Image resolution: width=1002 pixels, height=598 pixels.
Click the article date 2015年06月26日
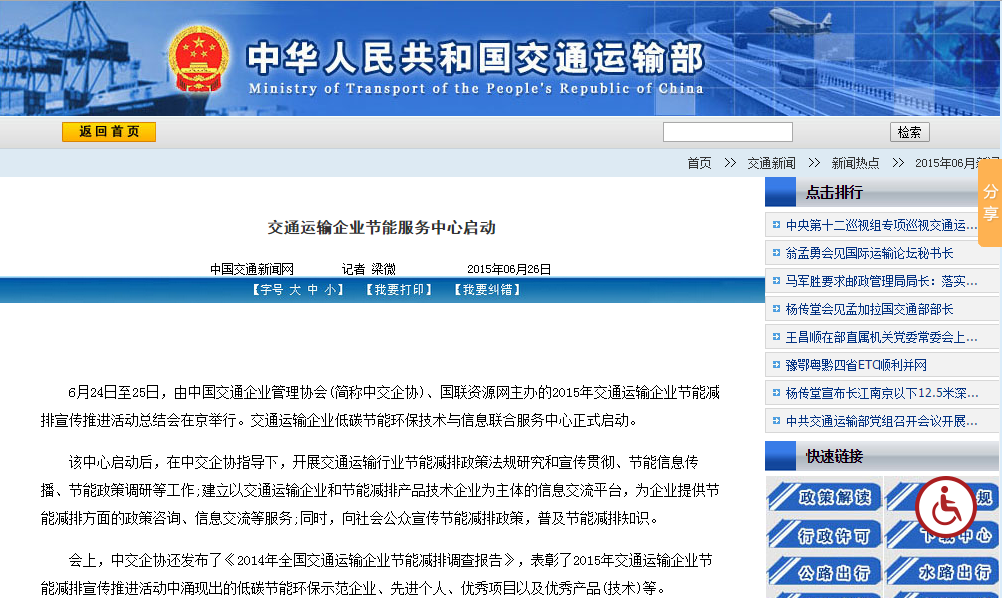[x=509, y=269]
